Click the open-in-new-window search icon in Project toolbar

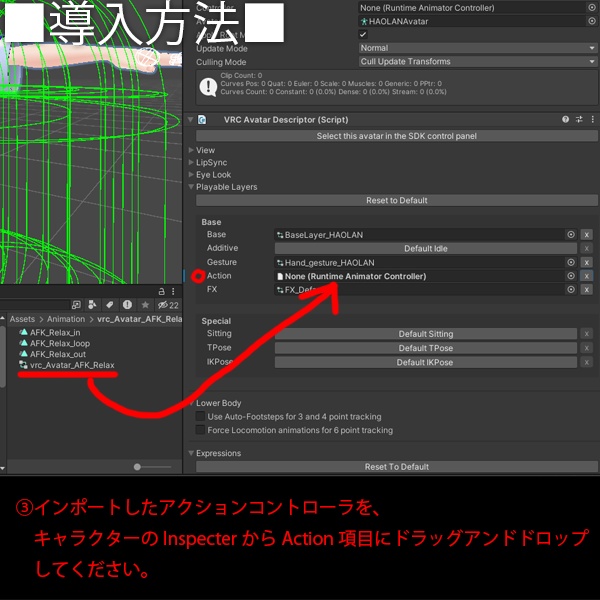(76, 305)
